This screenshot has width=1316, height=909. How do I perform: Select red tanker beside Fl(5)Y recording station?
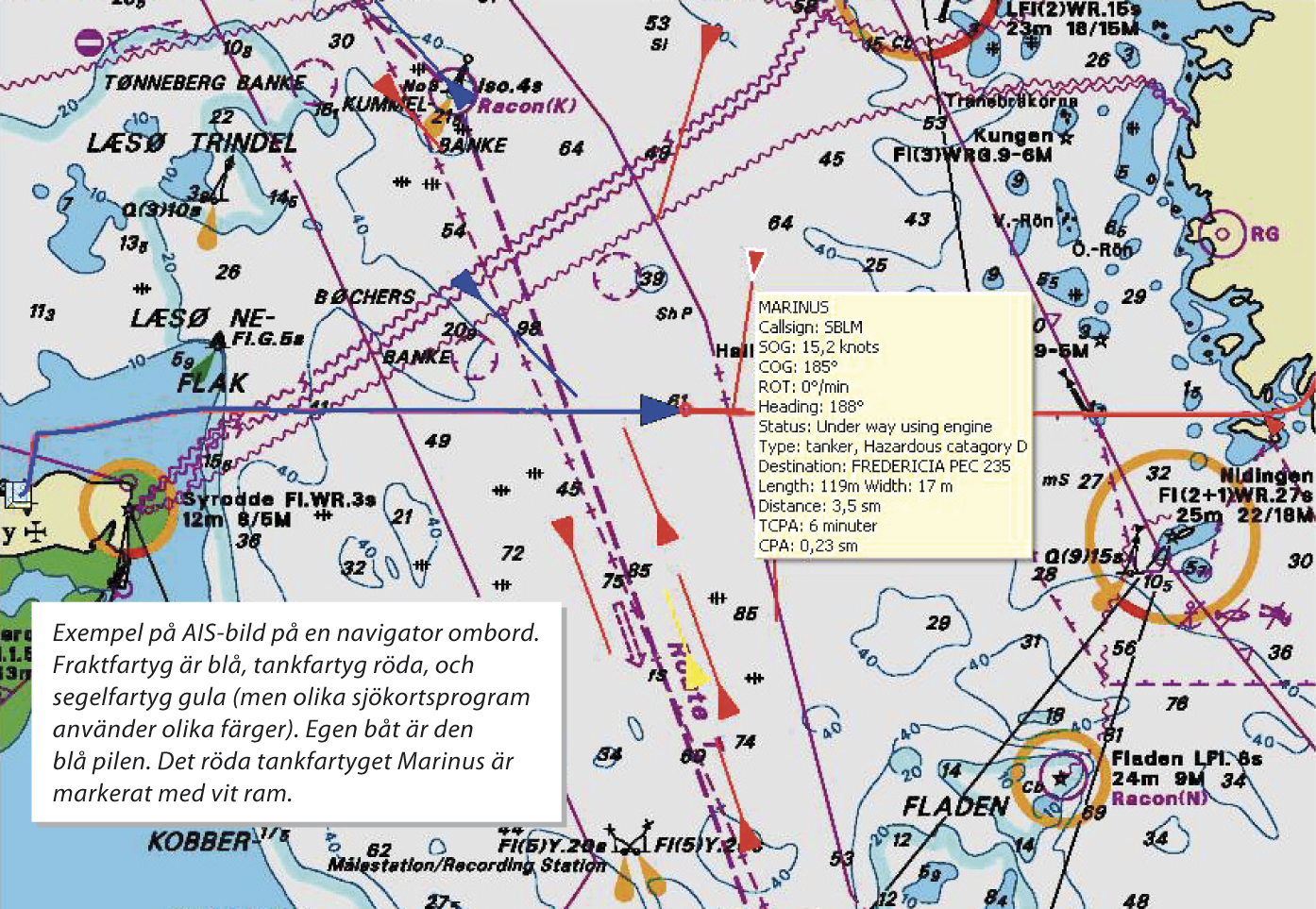[748, 835]
